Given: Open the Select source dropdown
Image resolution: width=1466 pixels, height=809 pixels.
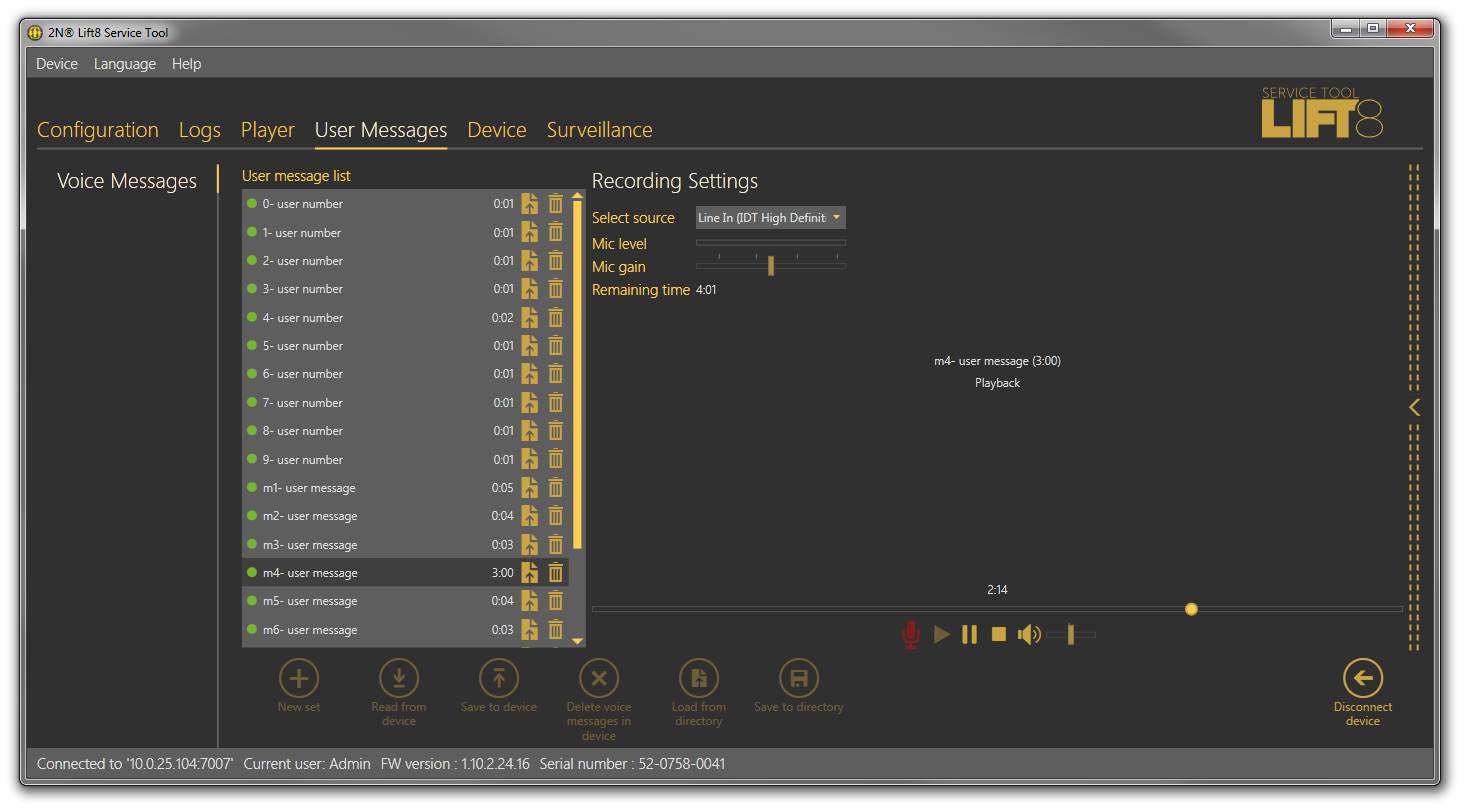Looking at the screenshot, I should pos(770,218).
